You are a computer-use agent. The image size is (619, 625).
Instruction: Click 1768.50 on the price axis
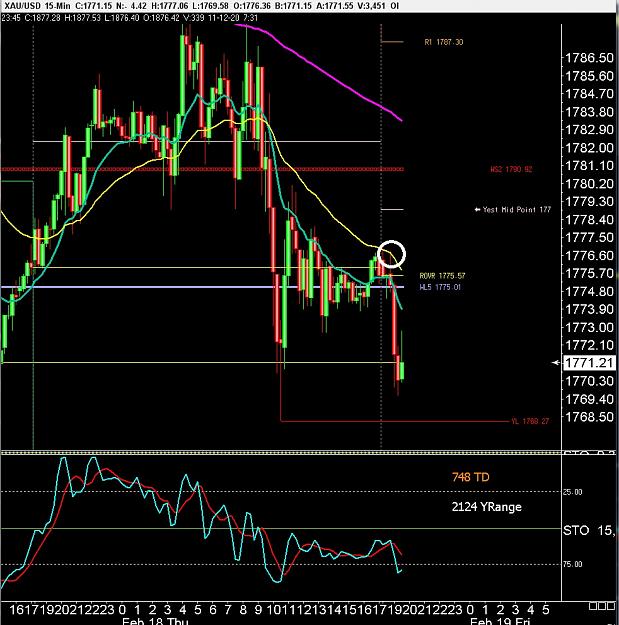click(589, 417)
